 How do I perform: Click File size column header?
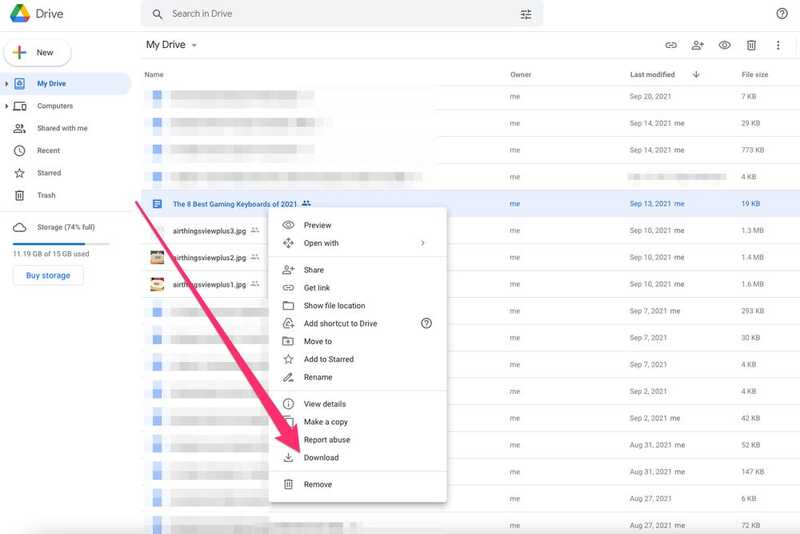click(755, 75)
